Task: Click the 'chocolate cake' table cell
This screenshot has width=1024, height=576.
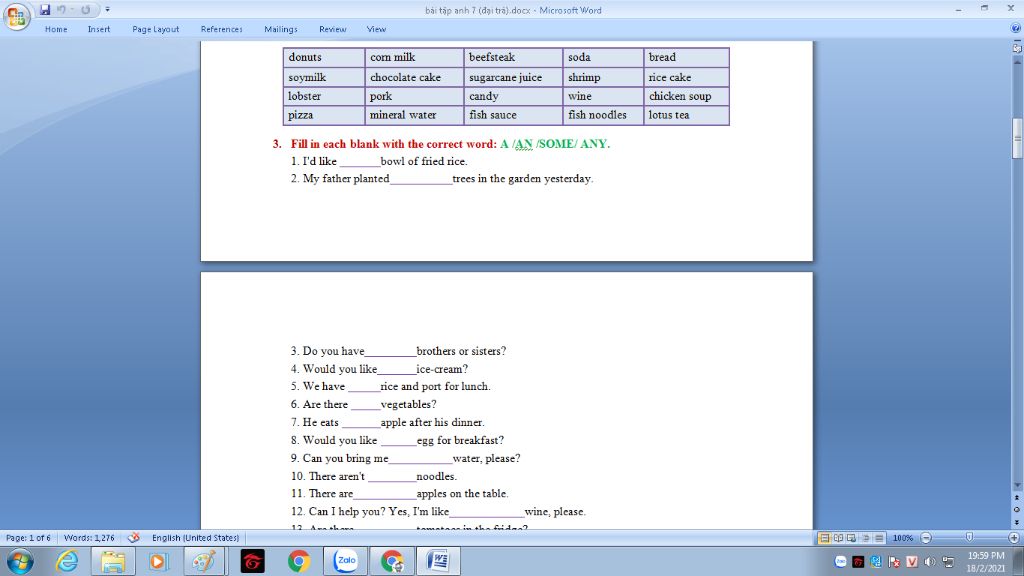Action: 414,77
